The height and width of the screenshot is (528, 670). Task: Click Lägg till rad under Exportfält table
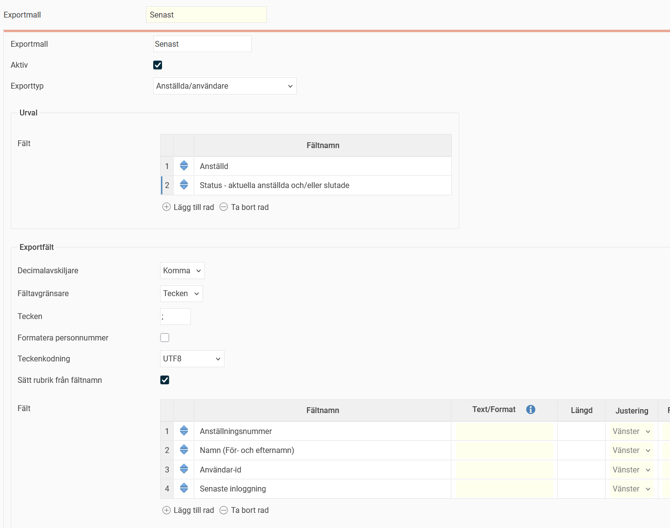188,510
